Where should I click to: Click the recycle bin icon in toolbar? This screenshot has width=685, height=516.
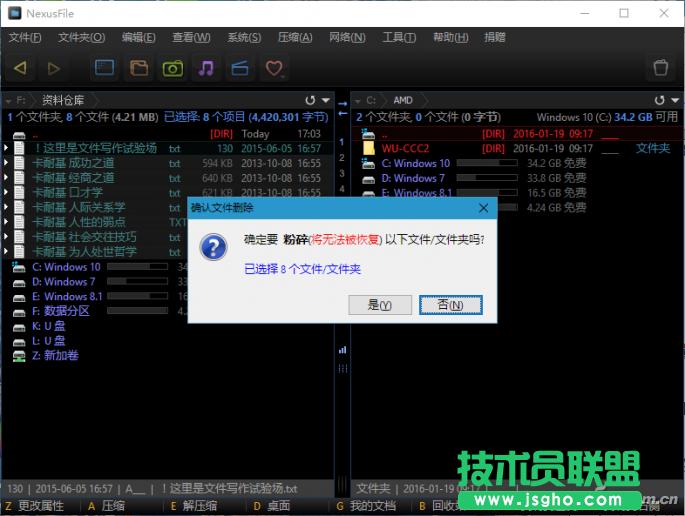pos(660,68)
